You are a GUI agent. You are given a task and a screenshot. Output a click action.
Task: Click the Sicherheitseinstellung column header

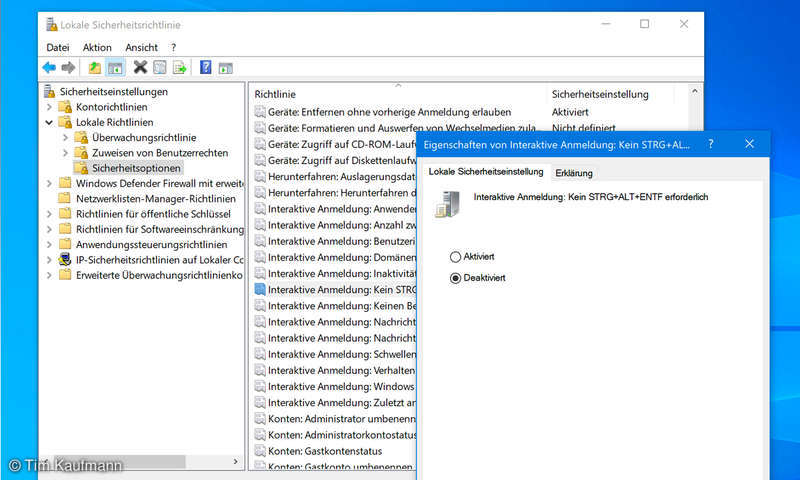pos(600,94)
